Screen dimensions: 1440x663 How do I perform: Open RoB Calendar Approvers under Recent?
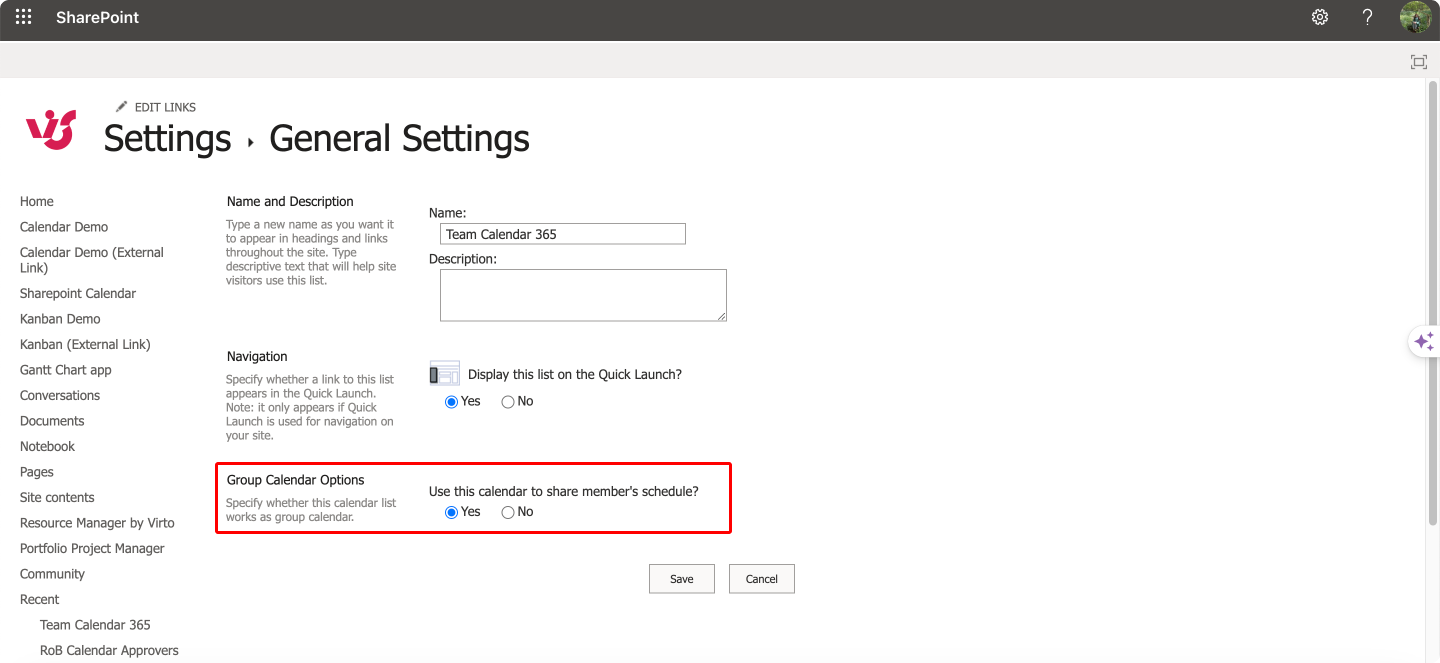point(109,650)
